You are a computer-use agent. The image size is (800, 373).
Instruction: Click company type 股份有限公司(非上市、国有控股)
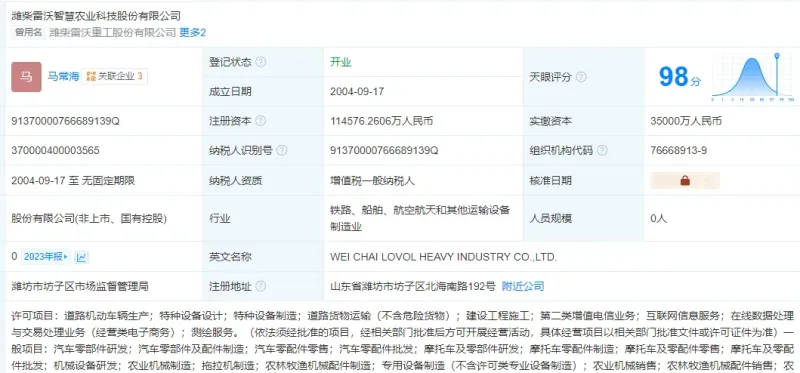(x=89, y=218)
